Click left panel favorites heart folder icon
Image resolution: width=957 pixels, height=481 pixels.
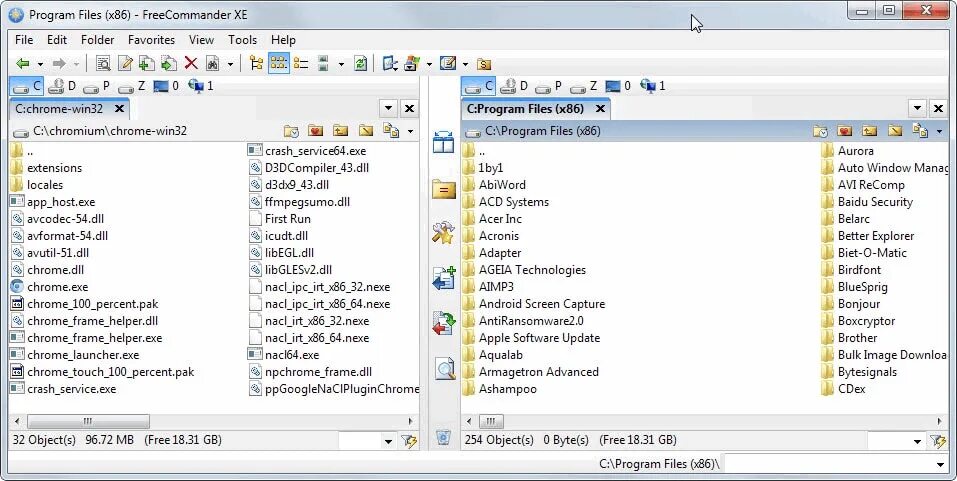(x=316, y=131)
